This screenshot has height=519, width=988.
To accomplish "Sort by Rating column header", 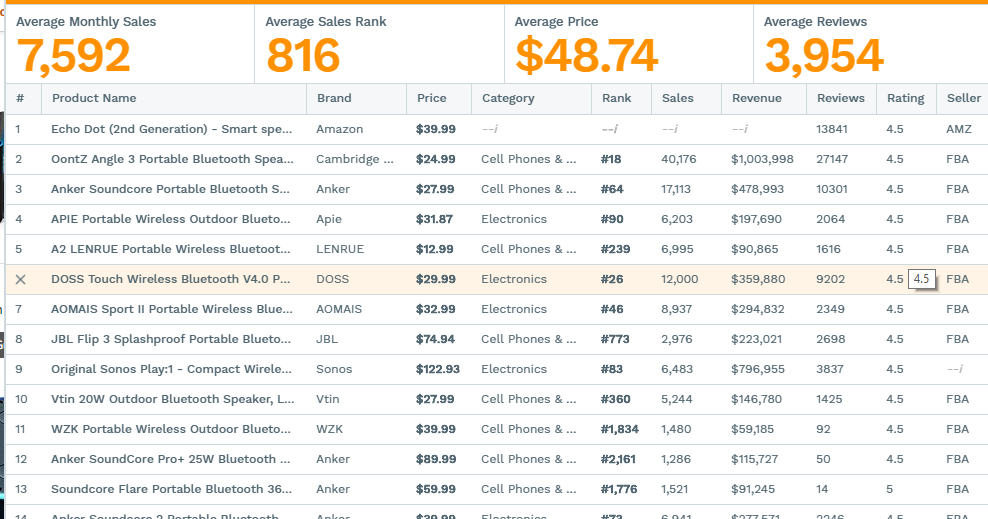I will tap(905, 98).
